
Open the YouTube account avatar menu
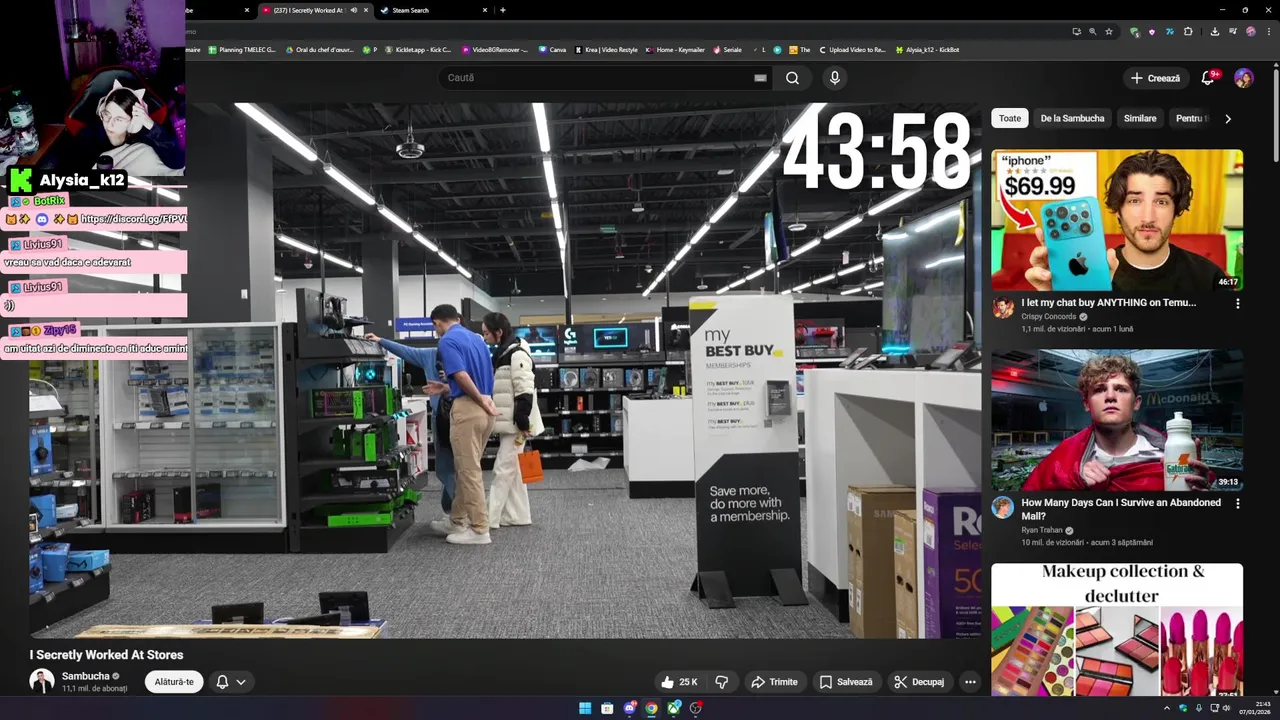coord(1244,78)
